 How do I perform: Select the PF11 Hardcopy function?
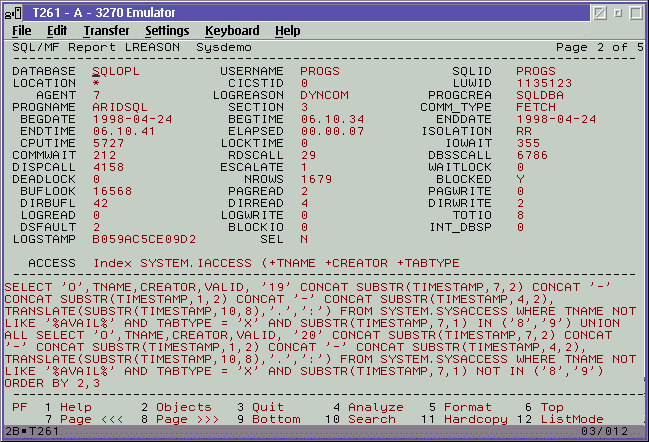(467, 419)
